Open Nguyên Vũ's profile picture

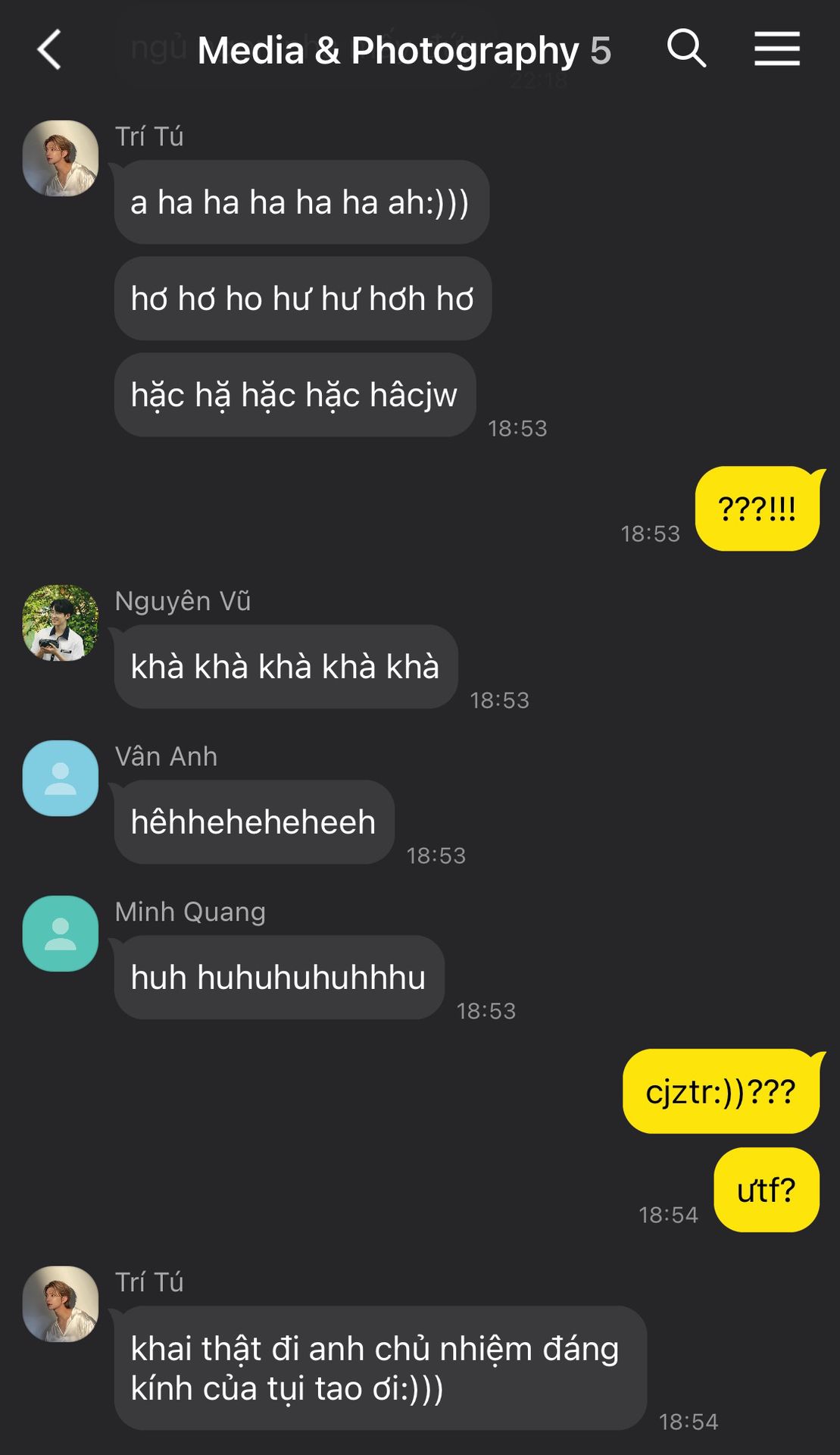pos(61,623)
